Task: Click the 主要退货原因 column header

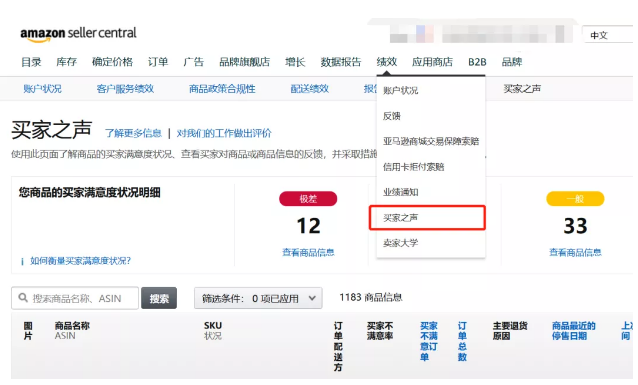Action: (510, 331)
